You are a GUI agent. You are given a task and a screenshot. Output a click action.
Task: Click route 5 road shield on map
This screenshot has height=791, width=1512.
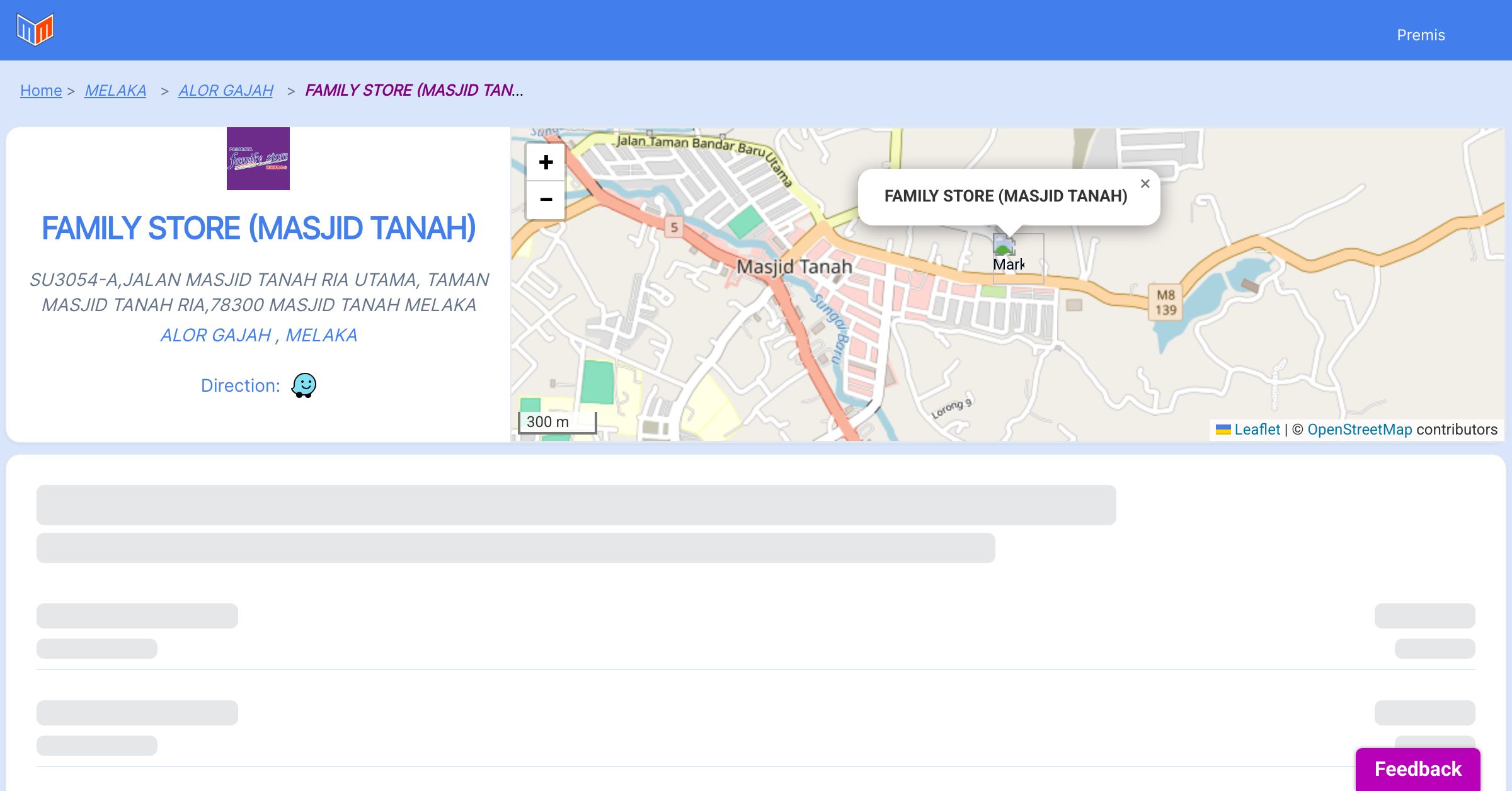tap(674, 227)
